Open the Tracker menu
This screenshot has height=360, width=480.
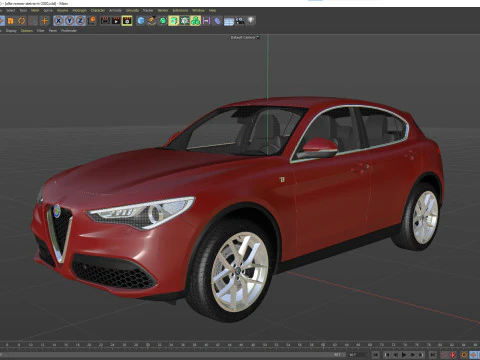[x=148, y=10]
